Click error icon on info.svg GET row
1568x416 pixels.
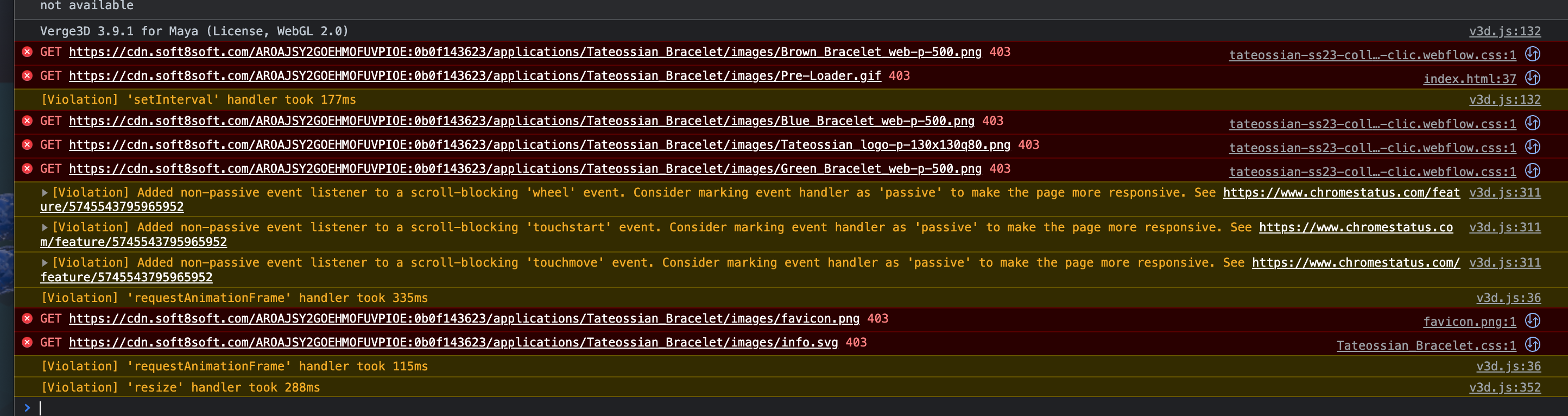[x=27, y=342]
